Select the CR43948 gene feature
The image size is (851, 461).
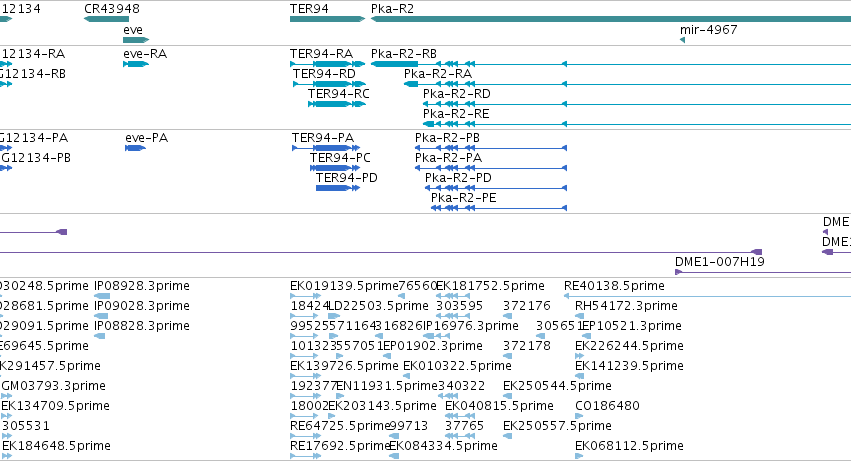coord(106,19)
